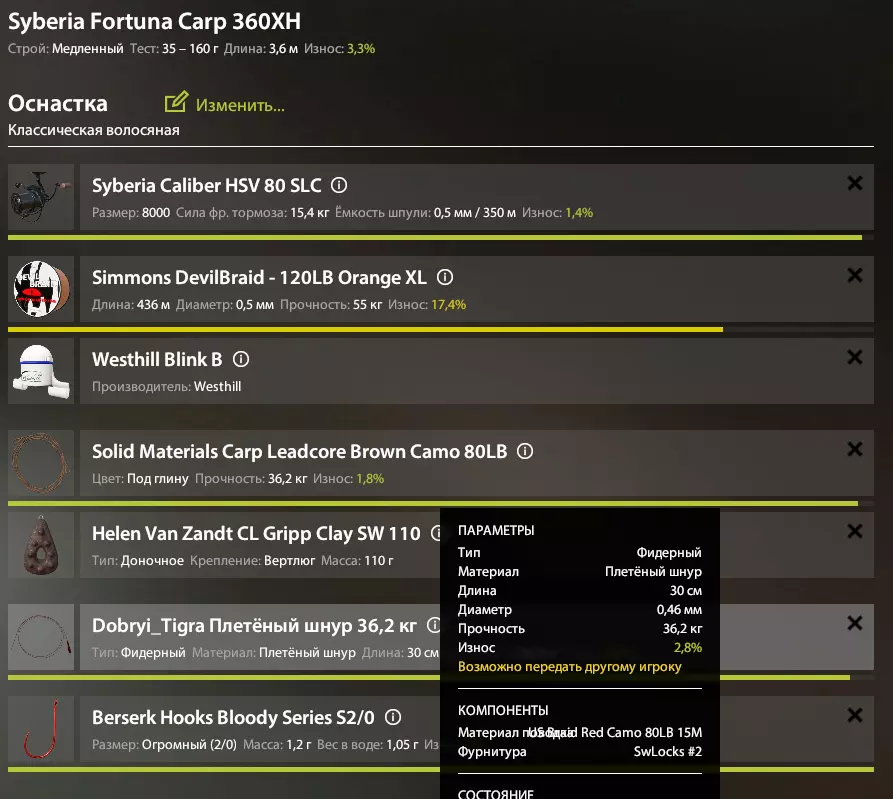Click the Производитель: Westhill text
The width and height of the screenshot is (893, 799).
pyautogui.click(x=166, y=387)
